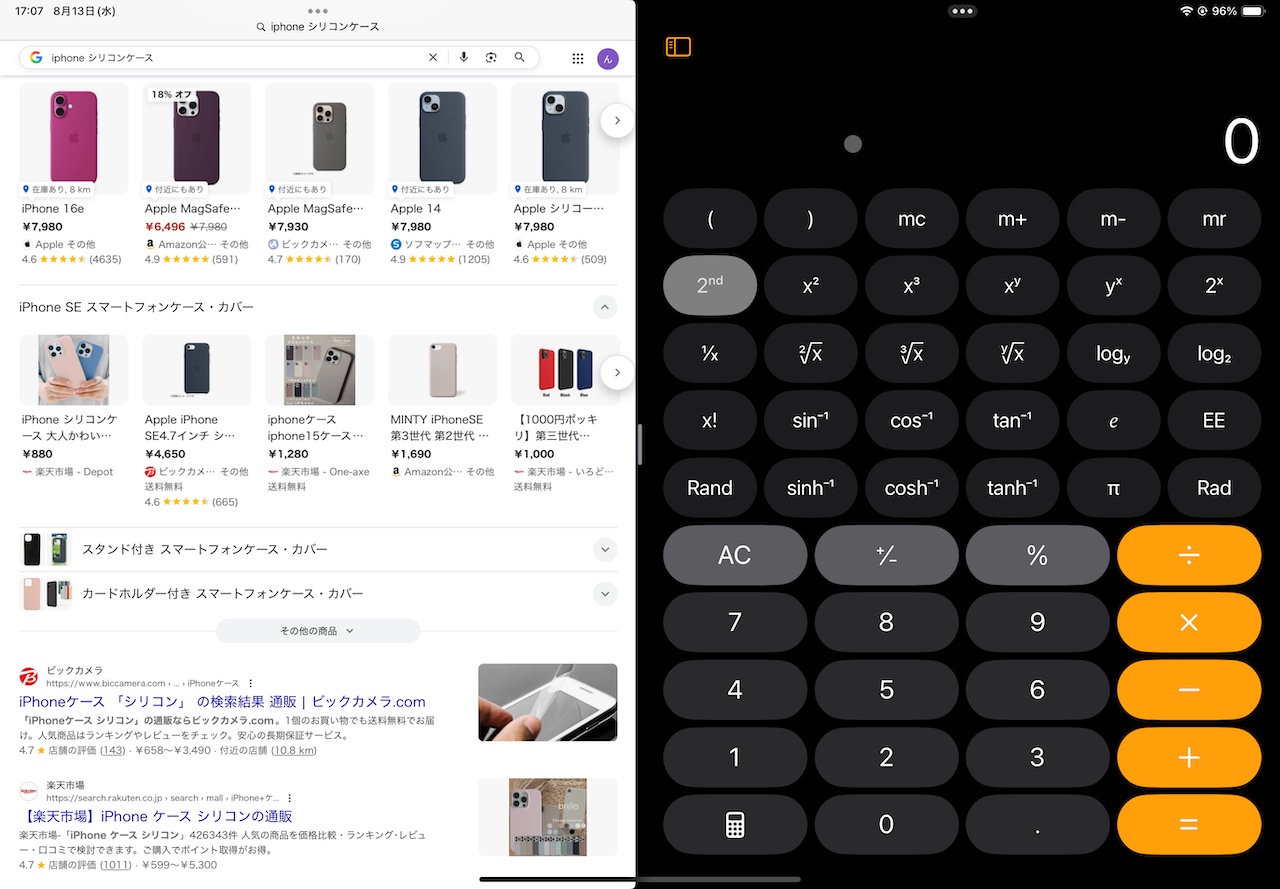
Task: Tap the y-th root function key
Action: [x=1012, y=353]
